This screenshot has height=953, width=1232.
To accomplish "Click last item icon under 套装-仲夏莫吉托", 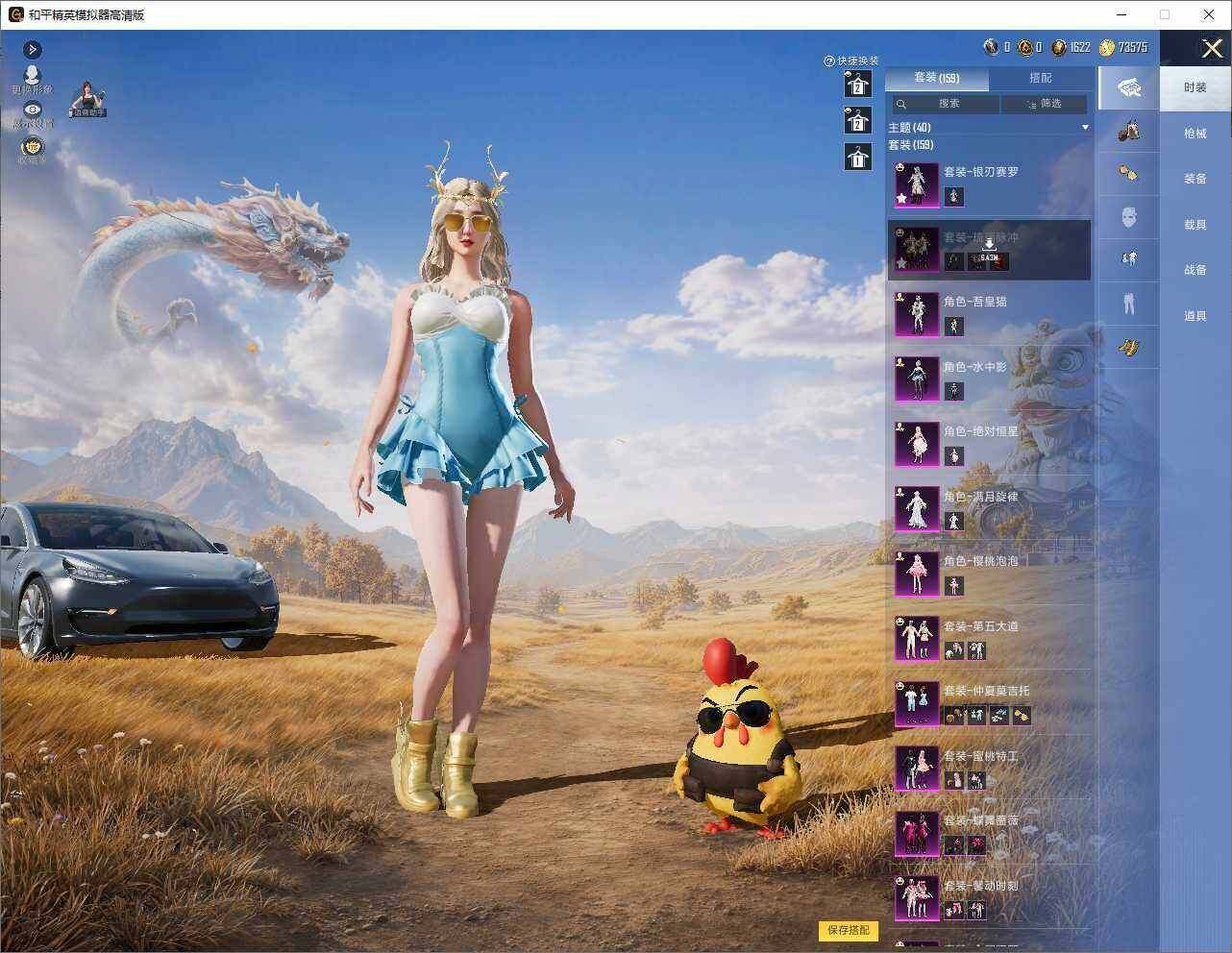I will click(x=1022, y=716).
